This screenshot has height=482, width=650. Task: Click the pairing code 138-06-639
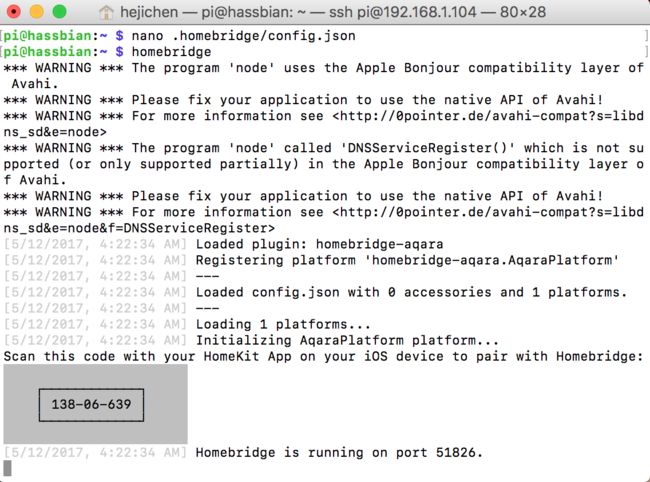pos(91,404)
